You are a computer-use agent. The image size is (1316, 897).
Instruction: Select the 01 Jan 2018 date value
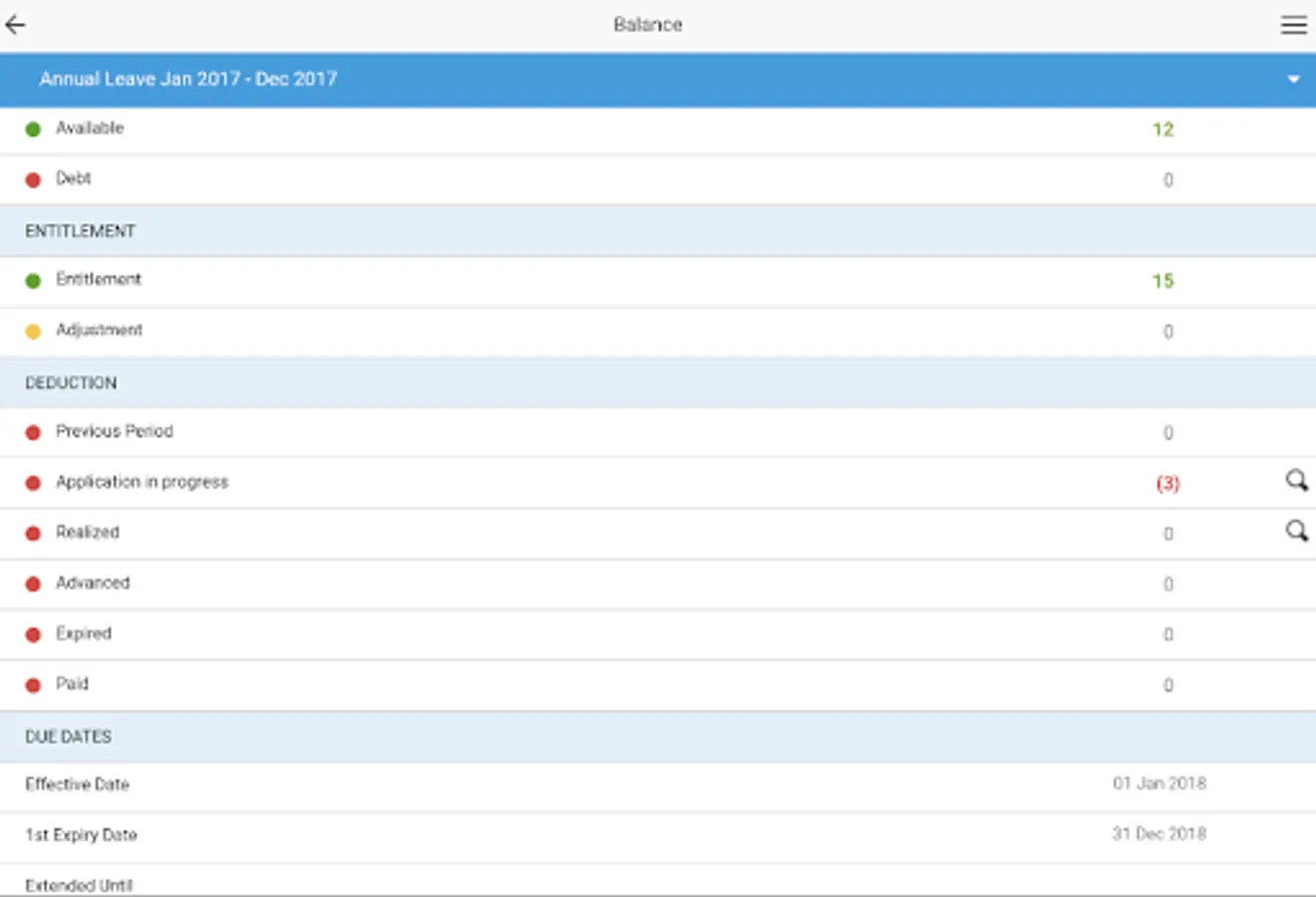pyautogui.click(x=1159, y=783)
